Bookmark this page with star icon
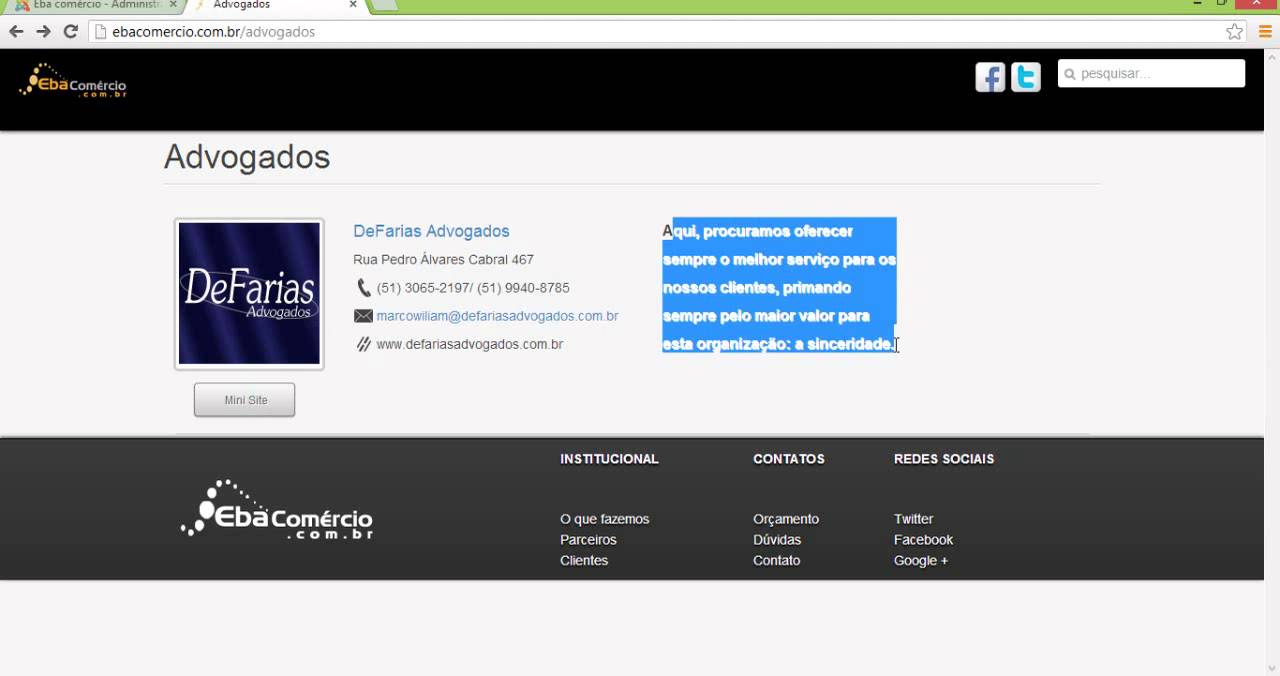Screen dimensions: 1280x676 click(x=1235, y=32)
